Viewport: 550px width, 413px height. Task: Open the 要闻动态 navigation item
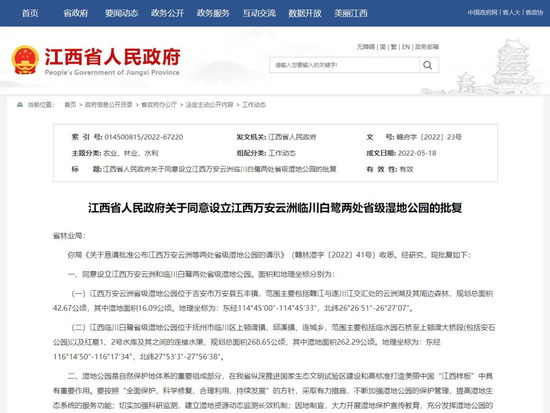121,13
